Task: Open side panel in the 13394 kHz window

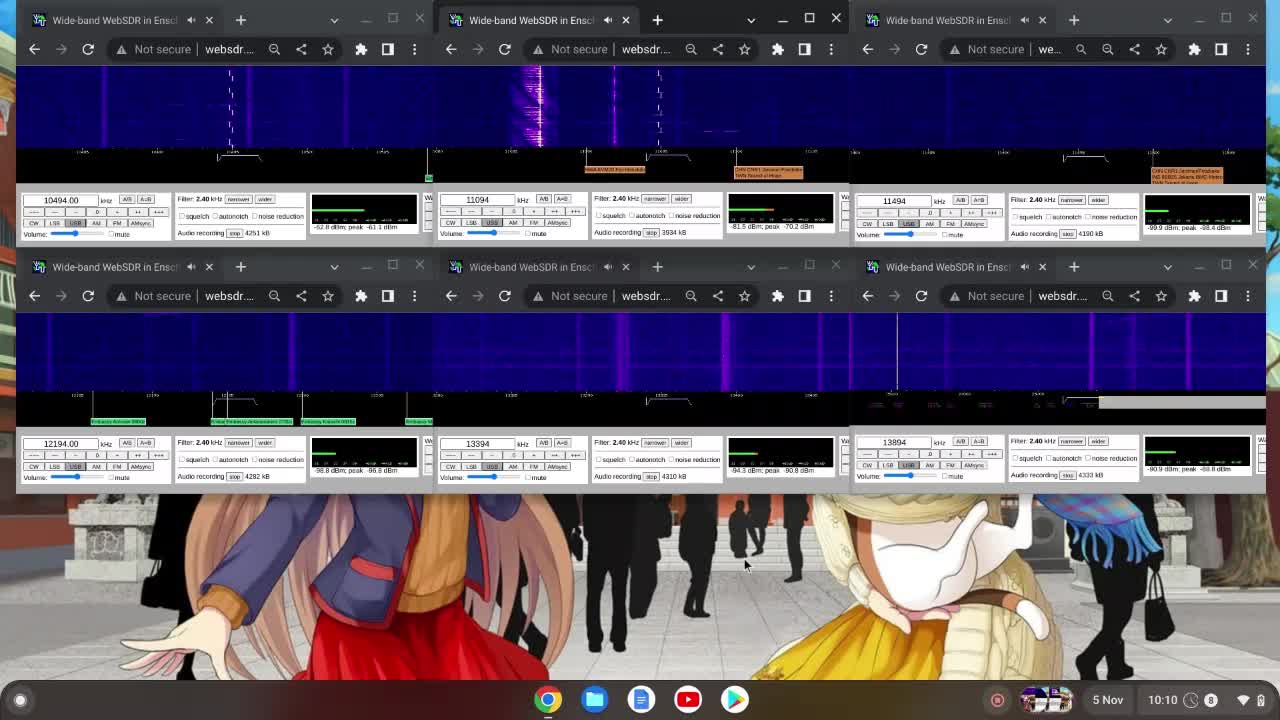Action: [804, 296]
